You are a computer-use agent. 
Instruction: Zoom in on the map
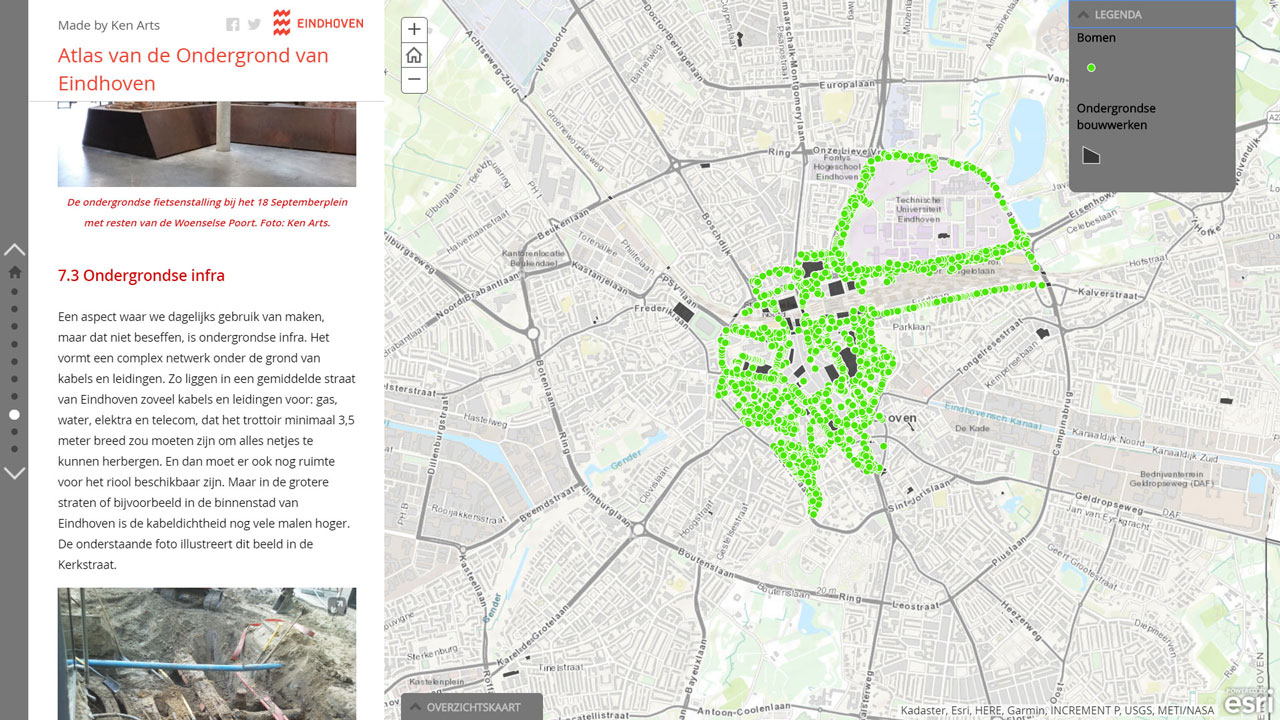pos(414,30)
